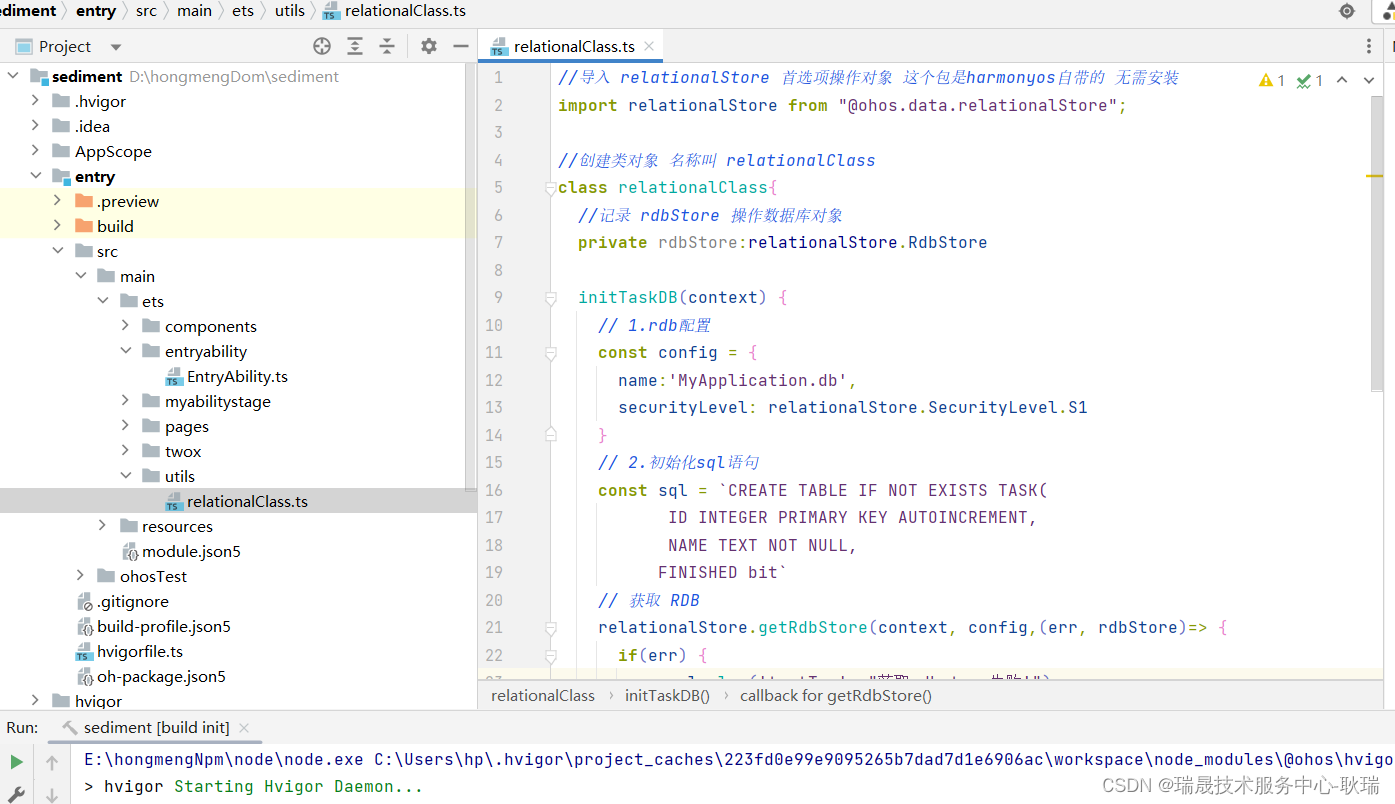Select the twox folder
Viewport: 1395px width, 804px height.
pyautogui.click(x=183, y=451)
